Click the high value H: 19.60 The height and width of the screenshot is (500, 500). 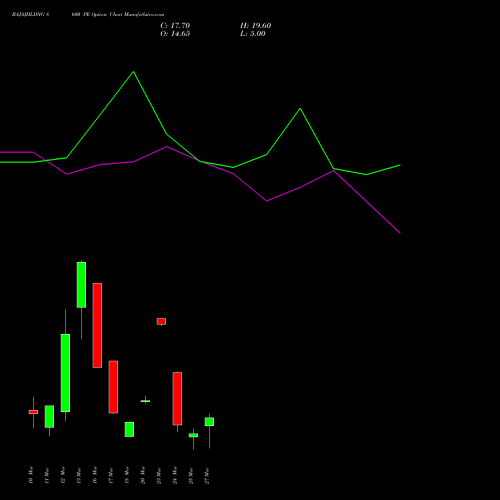[x=255, y=26]
